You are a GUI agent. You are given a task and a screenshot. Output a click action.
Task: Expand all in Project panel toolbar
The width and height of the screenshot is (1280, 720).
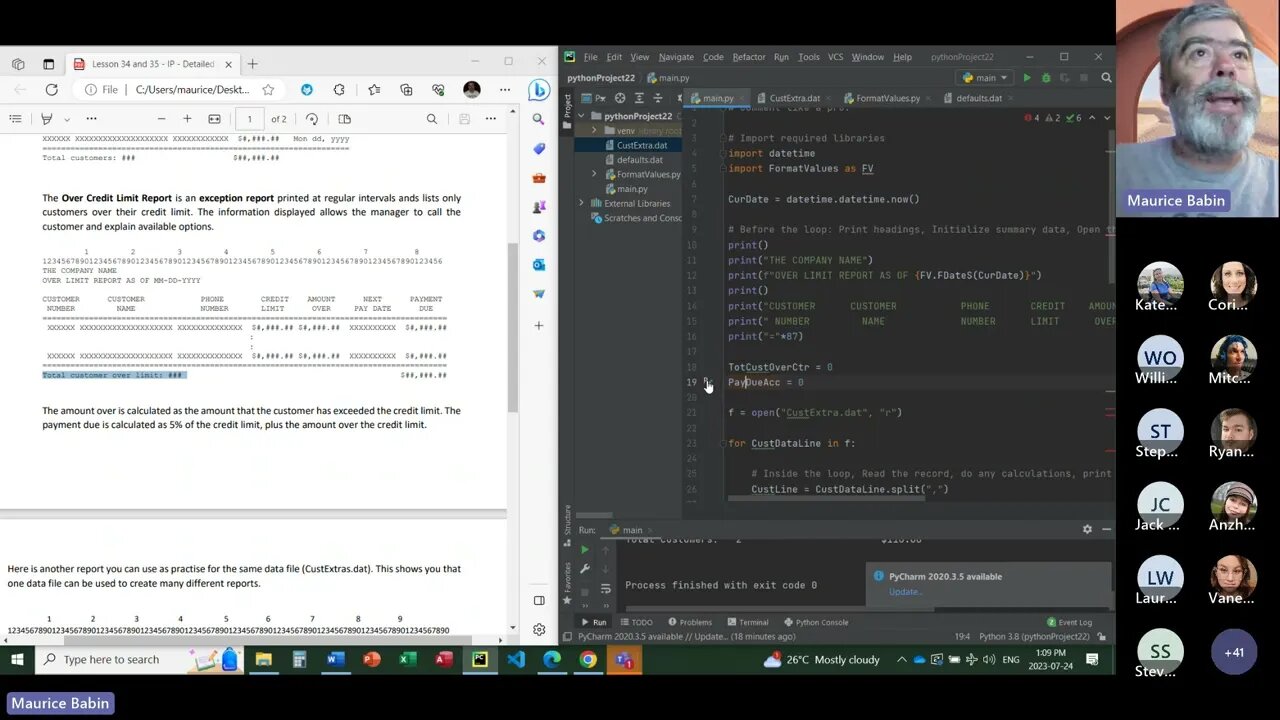tap(639, 98)
